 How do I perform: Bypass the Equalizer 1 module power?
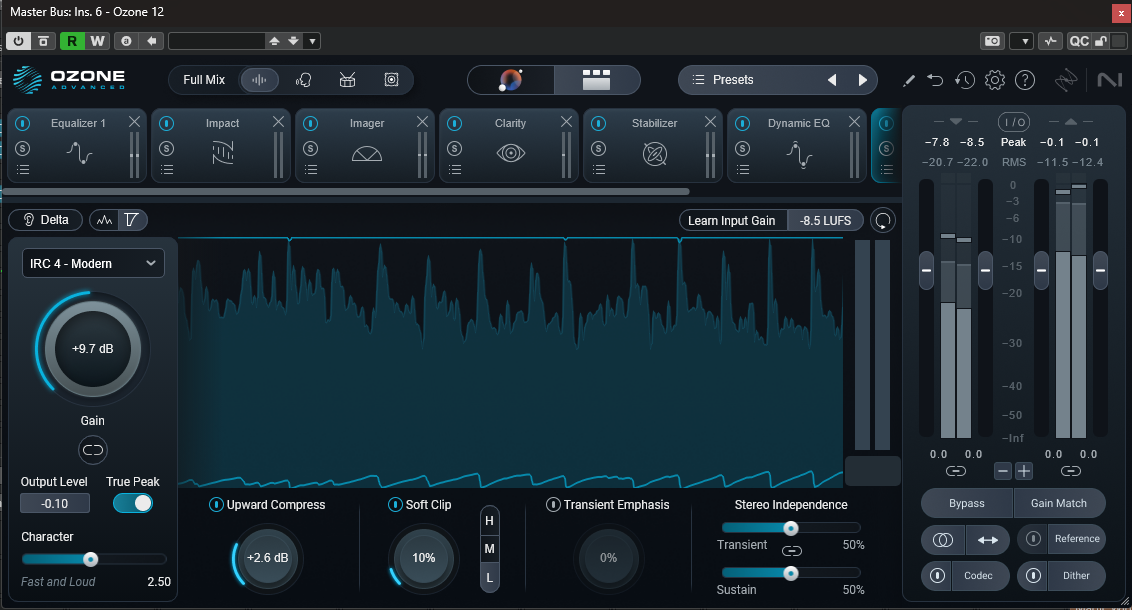[22, 123]
